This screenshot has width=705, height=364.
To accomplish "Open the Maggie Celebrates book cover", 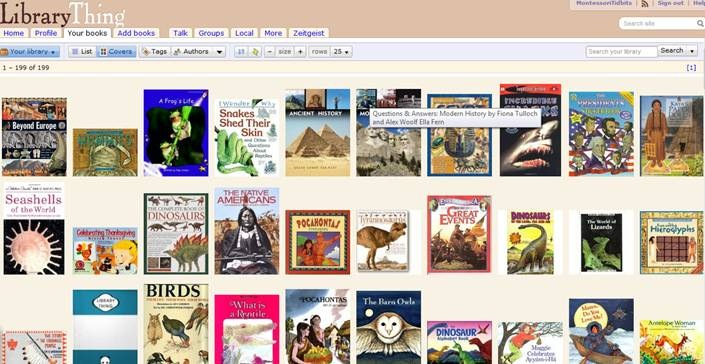I will pos(530,343).
